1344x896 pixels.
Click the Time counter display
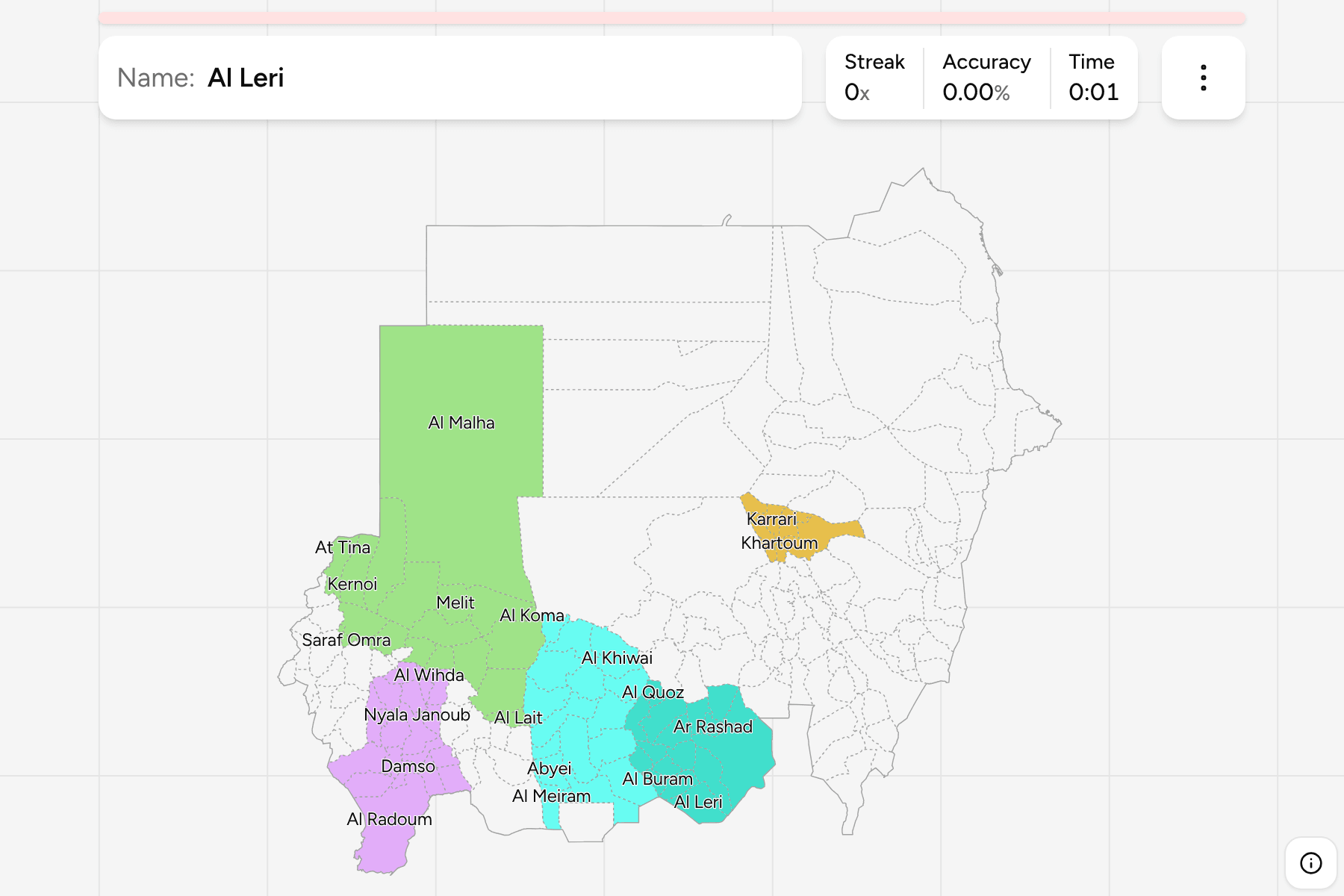coord(1093,93)
